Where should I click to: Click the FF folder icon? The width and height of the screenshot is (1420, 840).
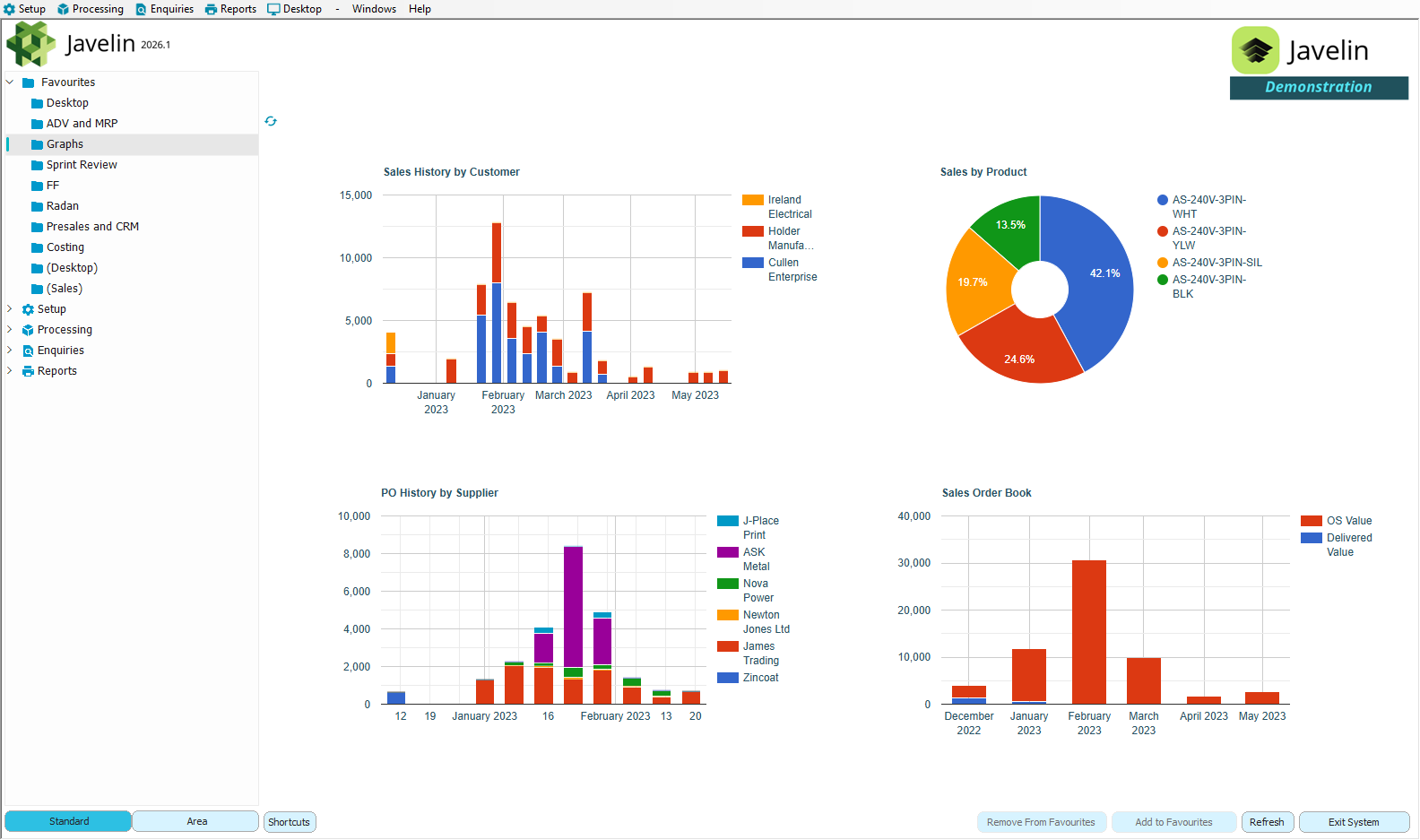[x=37, y=186]
